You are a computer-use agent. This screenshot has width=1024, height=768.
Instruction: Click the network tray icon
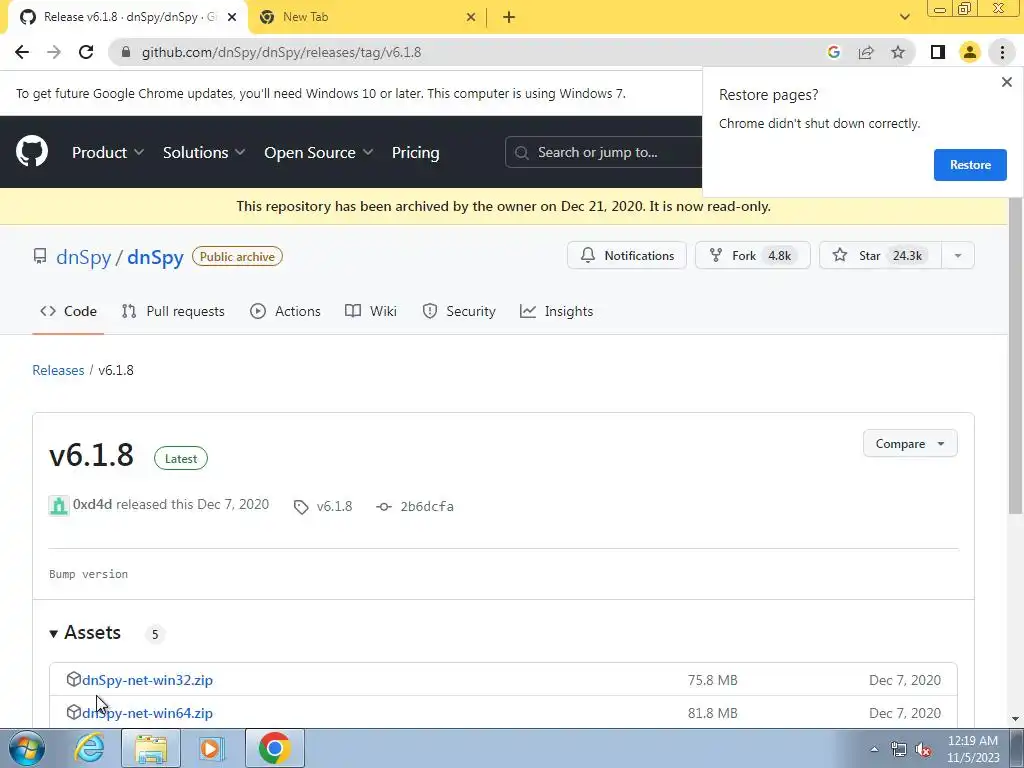point(899,750)
